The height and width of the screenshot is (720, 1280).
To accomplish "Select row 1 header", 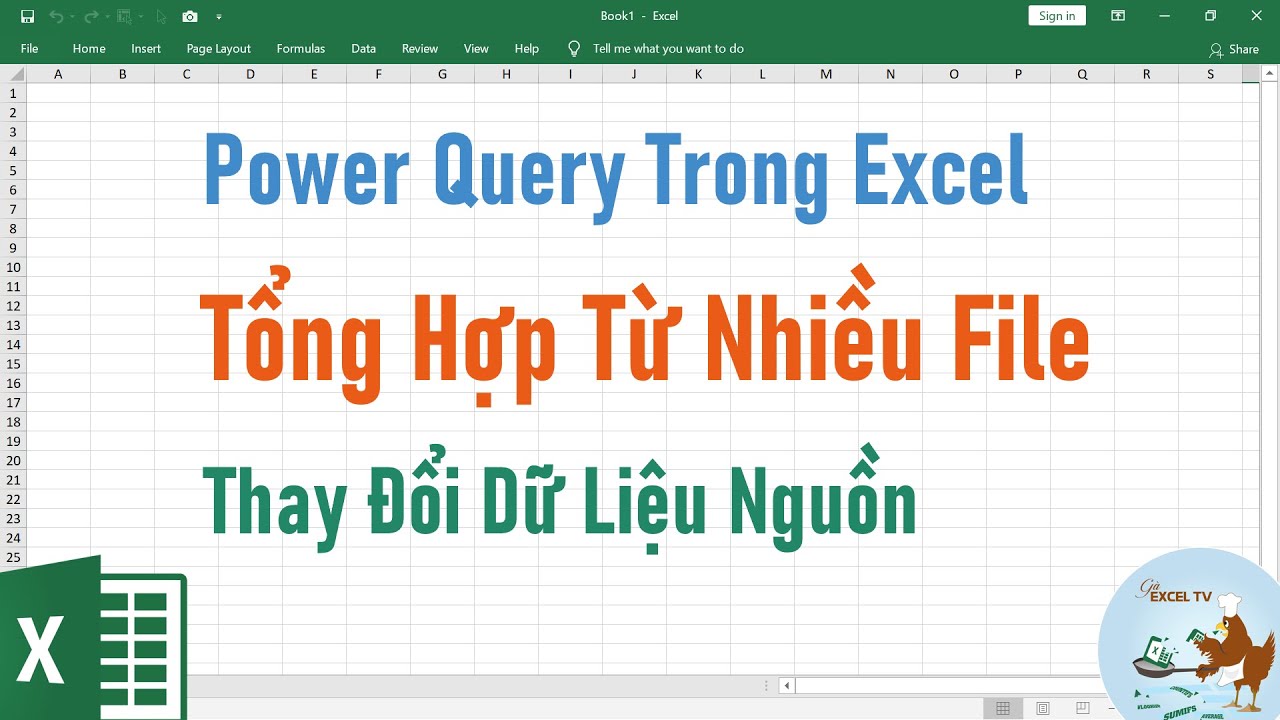I will pyautogui.click(x=13, y=93).
